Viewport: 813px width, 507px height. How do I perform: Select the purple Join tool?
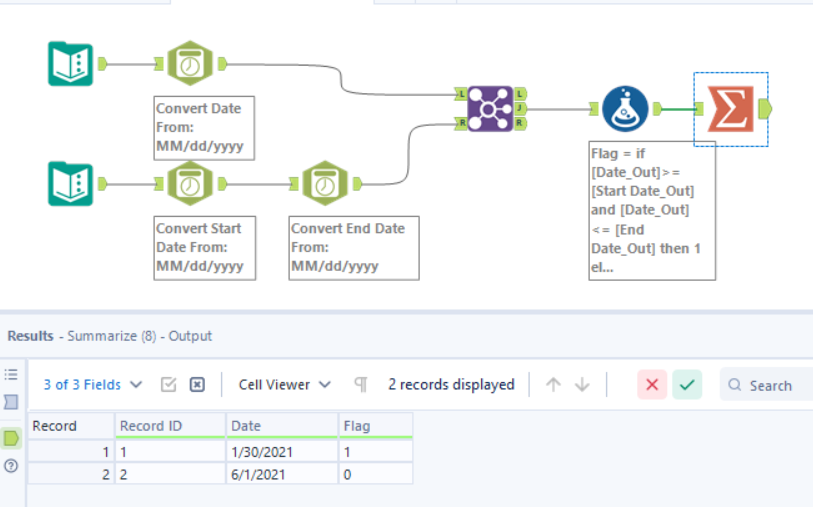(x=490, y=108)
